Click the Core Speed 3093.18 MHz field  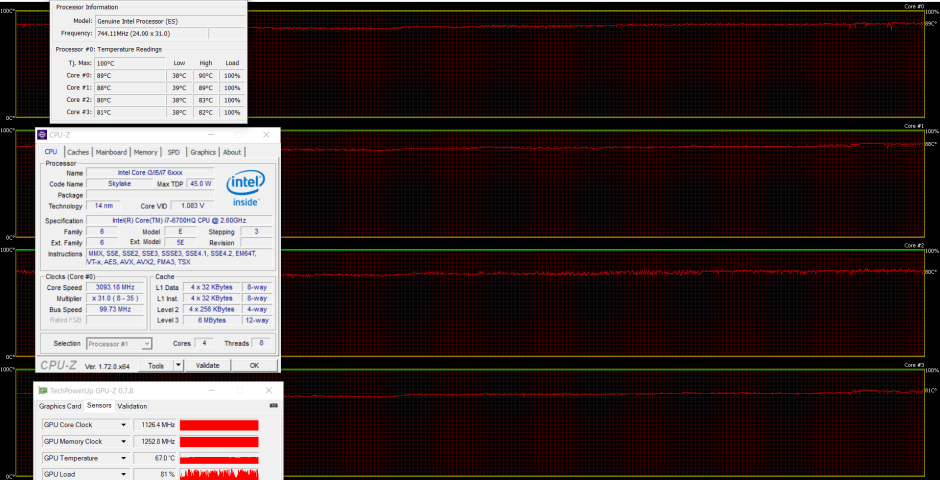[116, 287]
